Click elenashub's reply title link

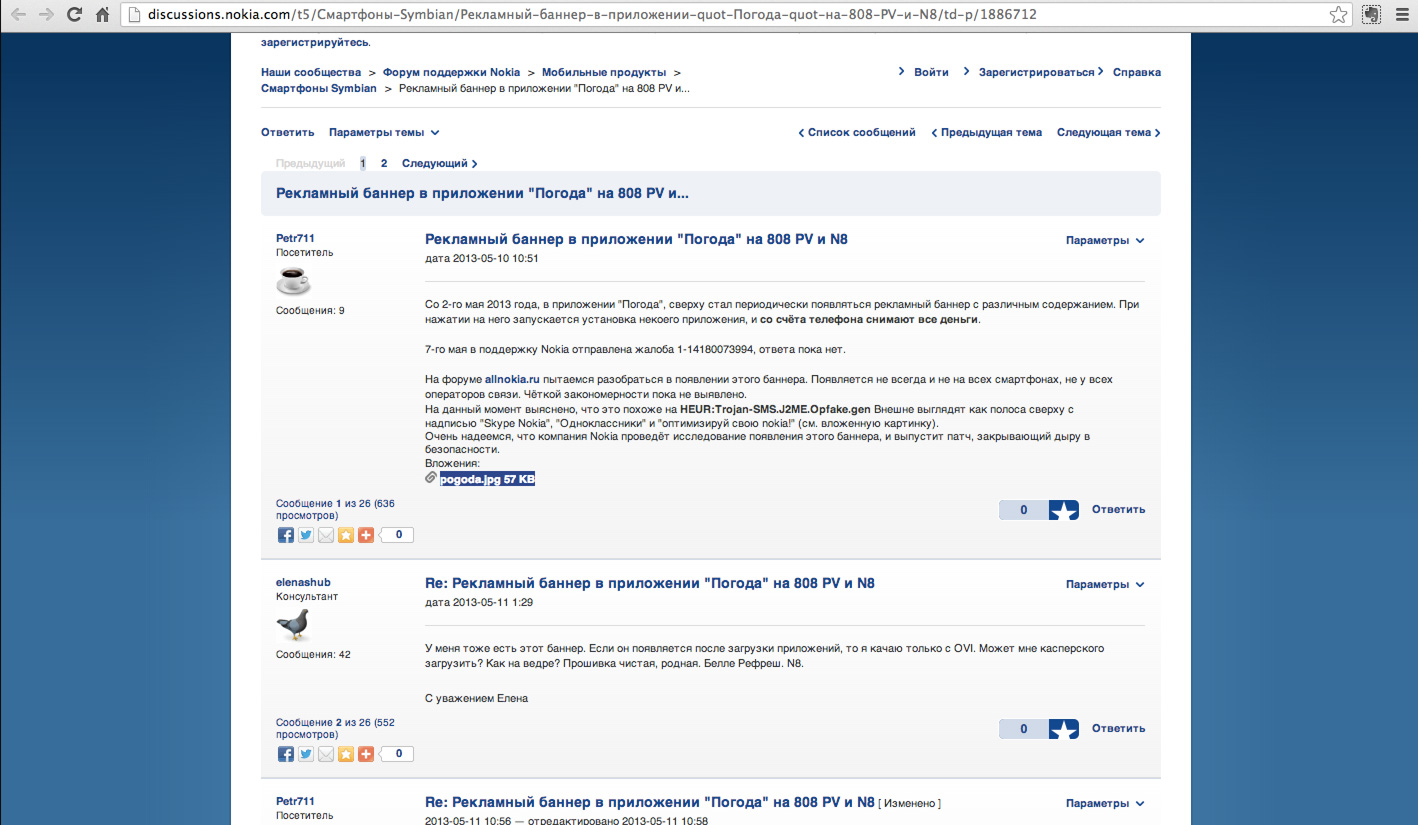[650, 583]
